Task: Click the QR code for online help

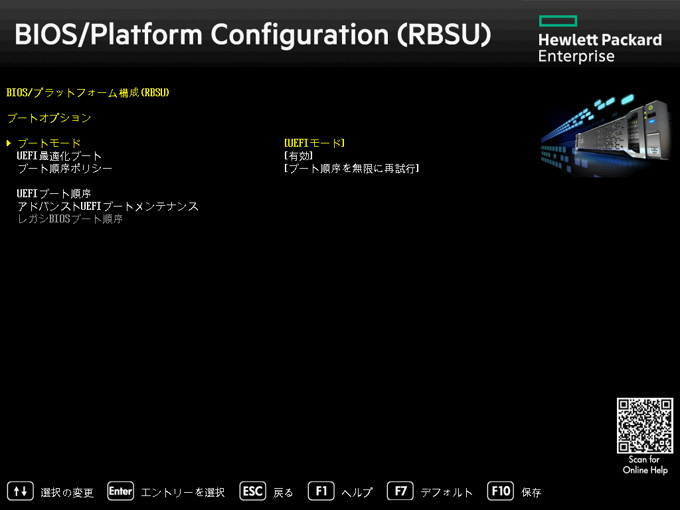Action: coord(645,425)
